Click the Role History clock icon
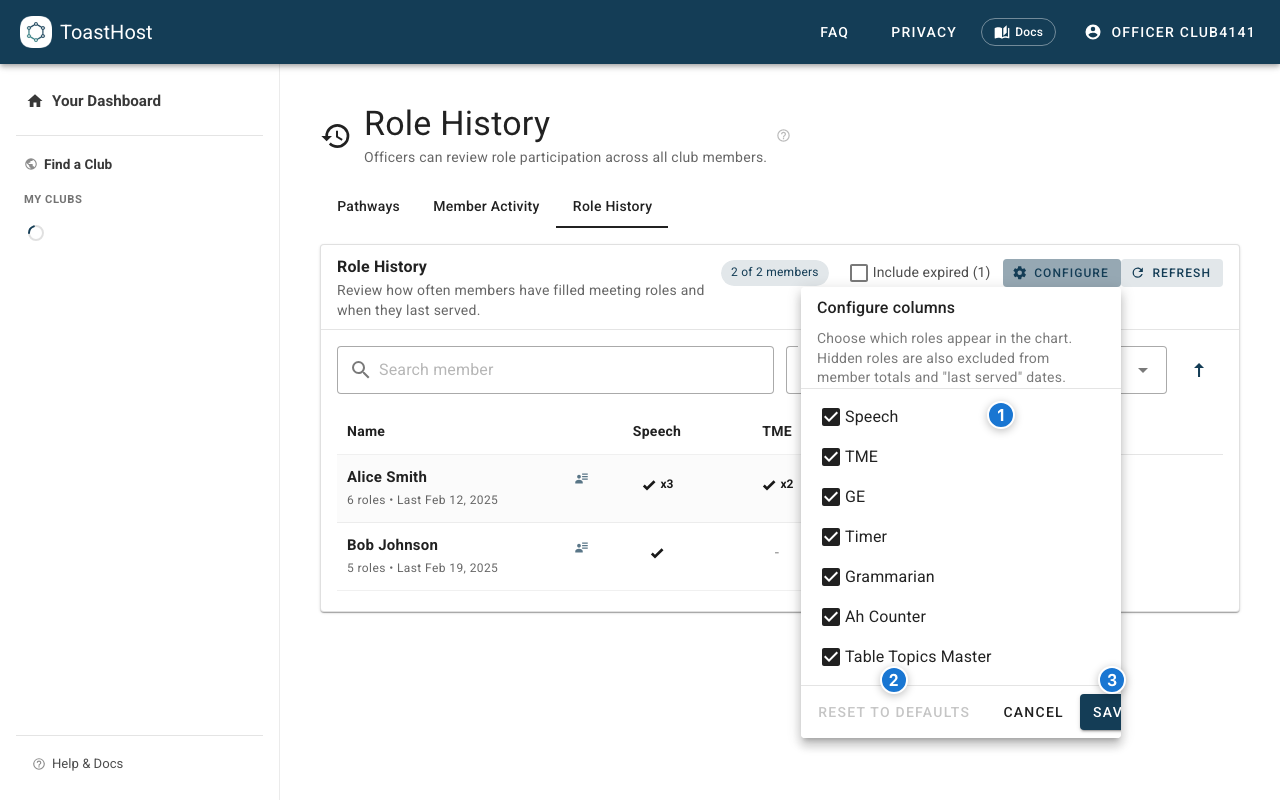Image resolution: width=1280 pixels, height=800 pixels. tap(336, 136)
